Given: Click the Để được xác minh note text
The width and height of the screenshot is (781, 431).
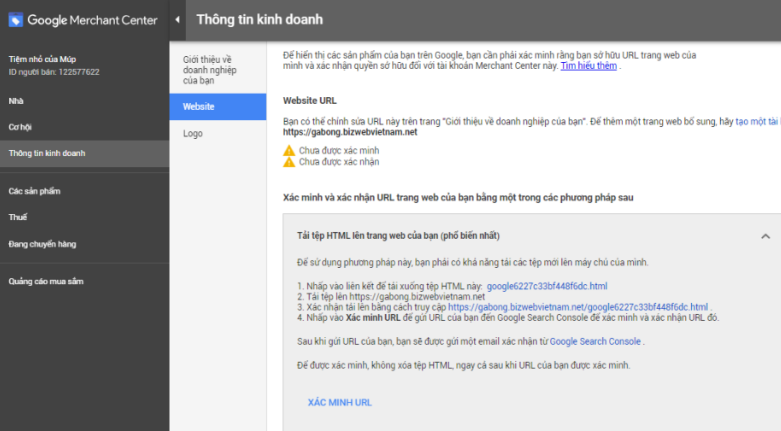Looking at the screenshot, I should point(464,365).
